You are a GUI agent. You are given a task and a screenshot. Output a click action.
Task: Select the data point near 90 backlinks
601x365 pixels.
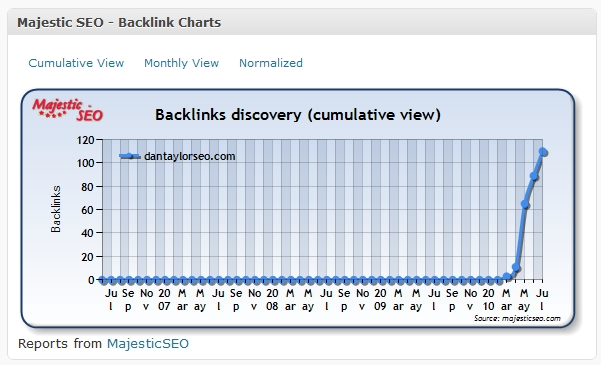534,176
